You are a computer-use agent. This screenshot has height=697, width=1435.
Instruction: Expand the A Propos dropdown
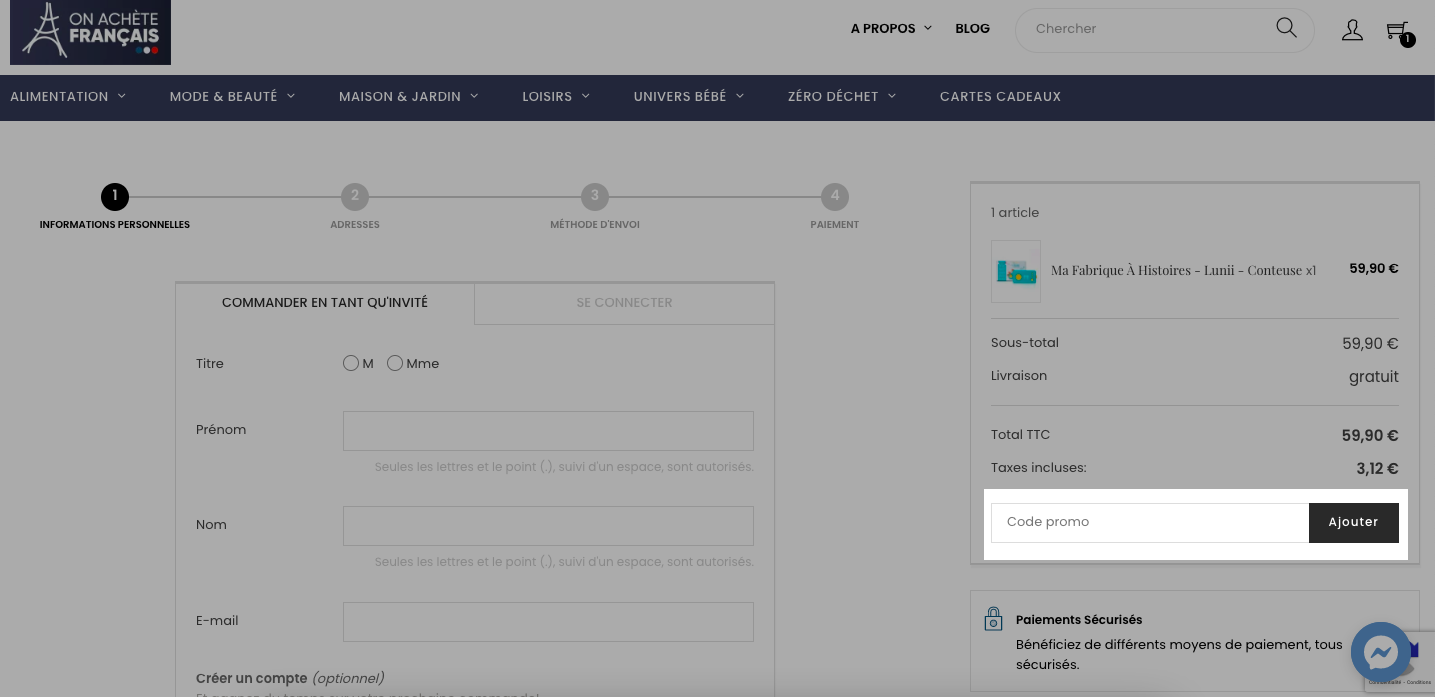[x=891, y=29]
